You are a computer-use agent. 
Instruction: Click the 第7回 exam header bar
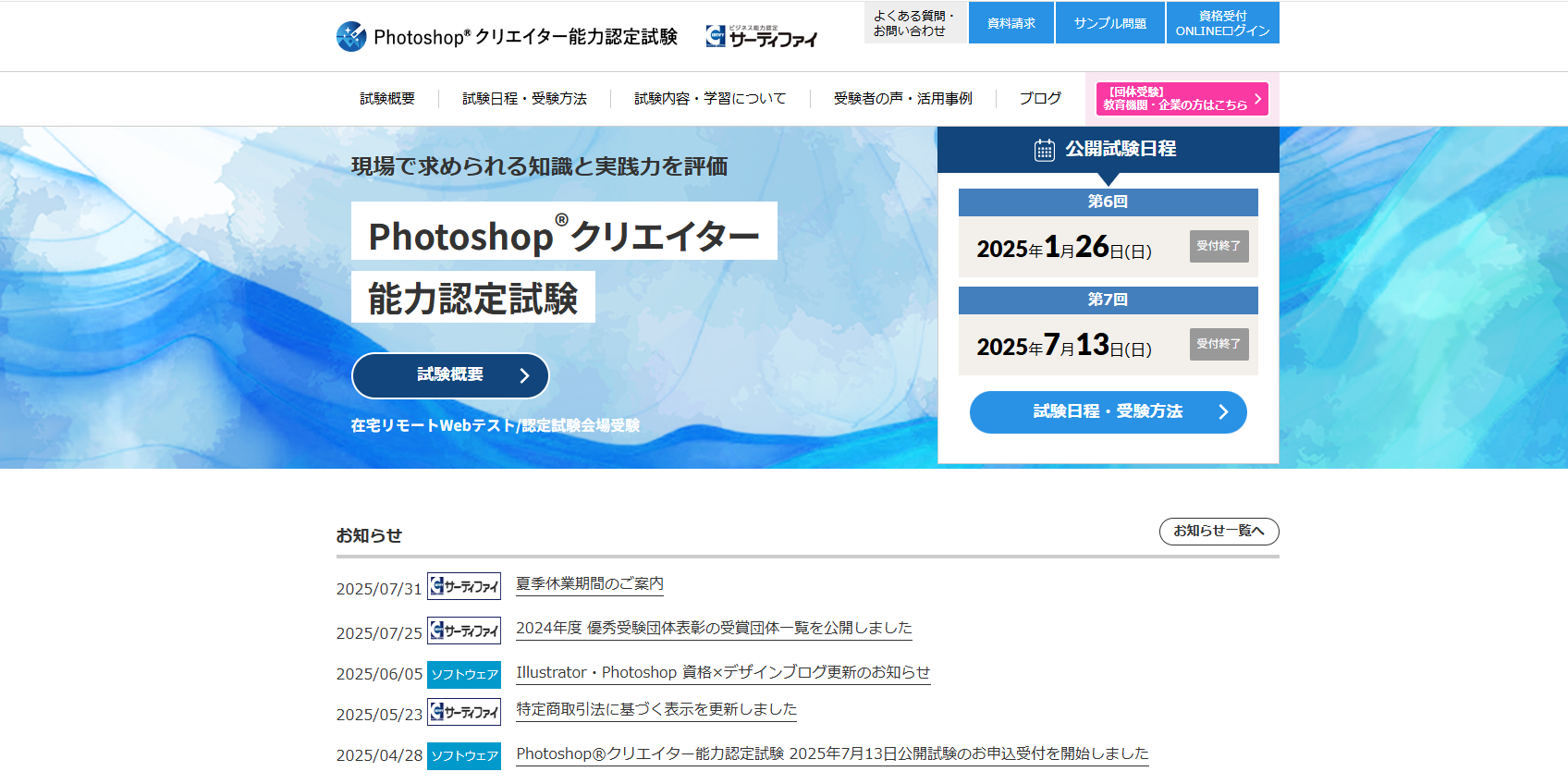pos(1109,300)
